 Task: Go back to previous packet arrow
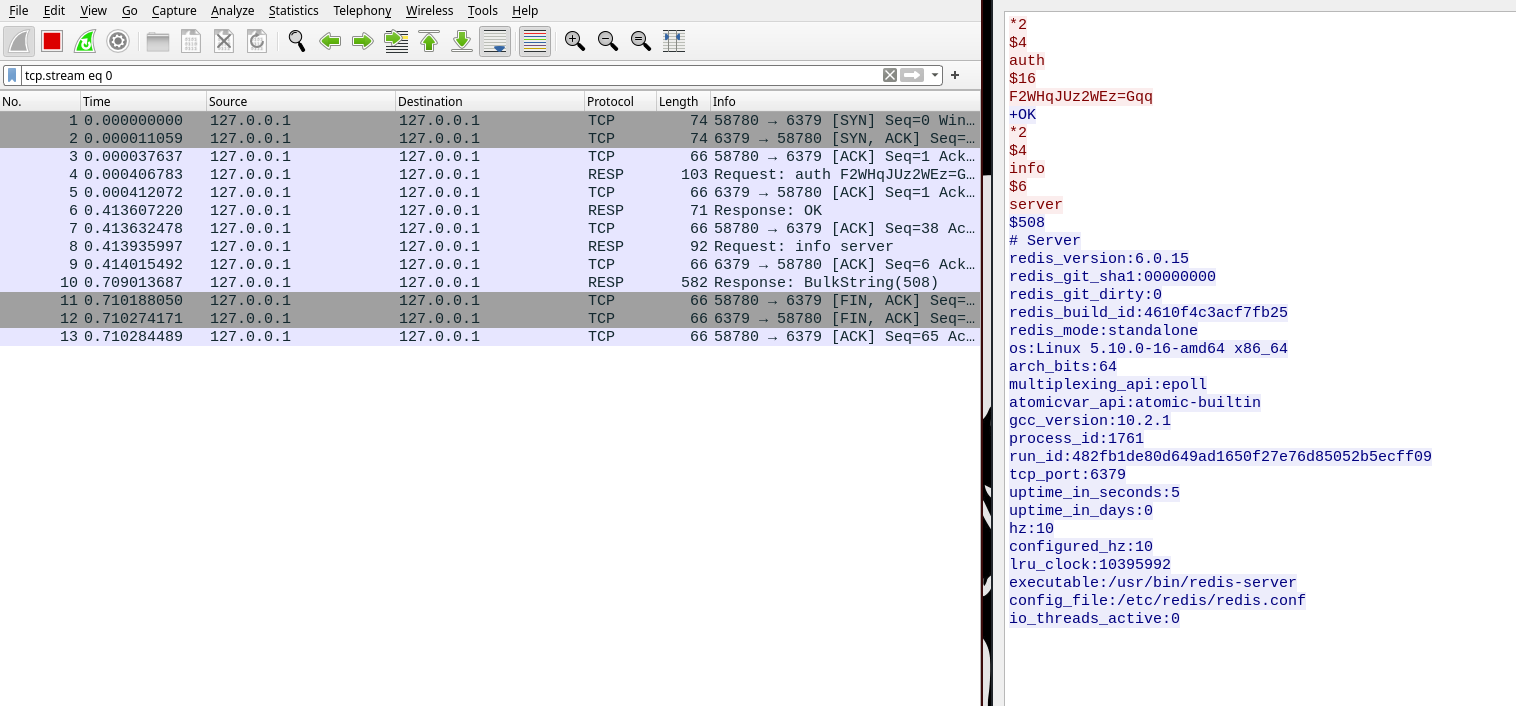[330, 41]
